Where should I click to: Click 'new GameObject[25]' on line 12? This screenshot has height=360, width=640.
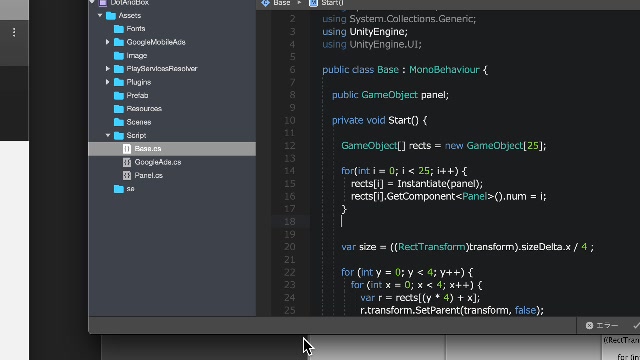pyautogui.click(x=493, y=146)
